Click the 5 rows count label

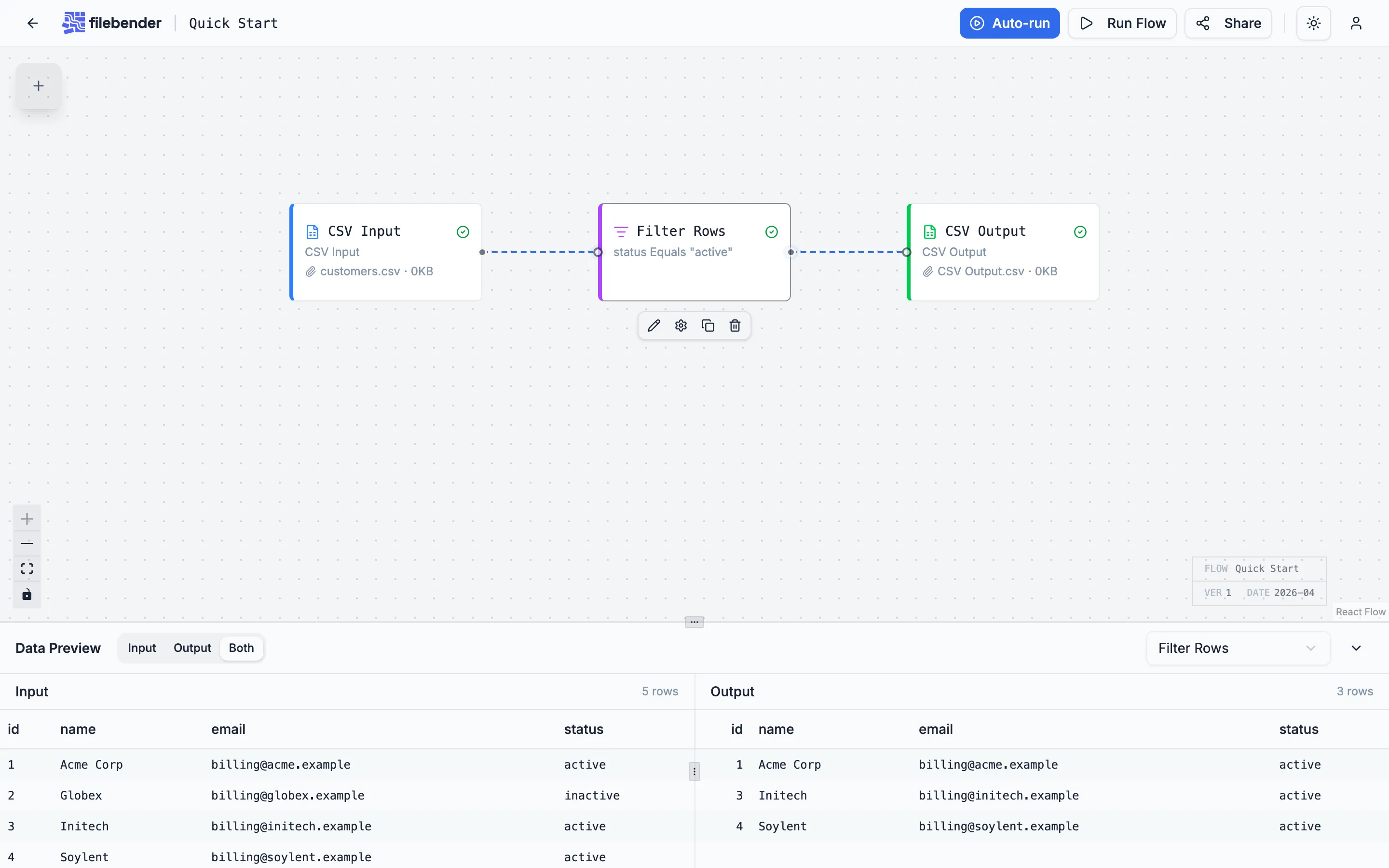[x=660, y=691]
